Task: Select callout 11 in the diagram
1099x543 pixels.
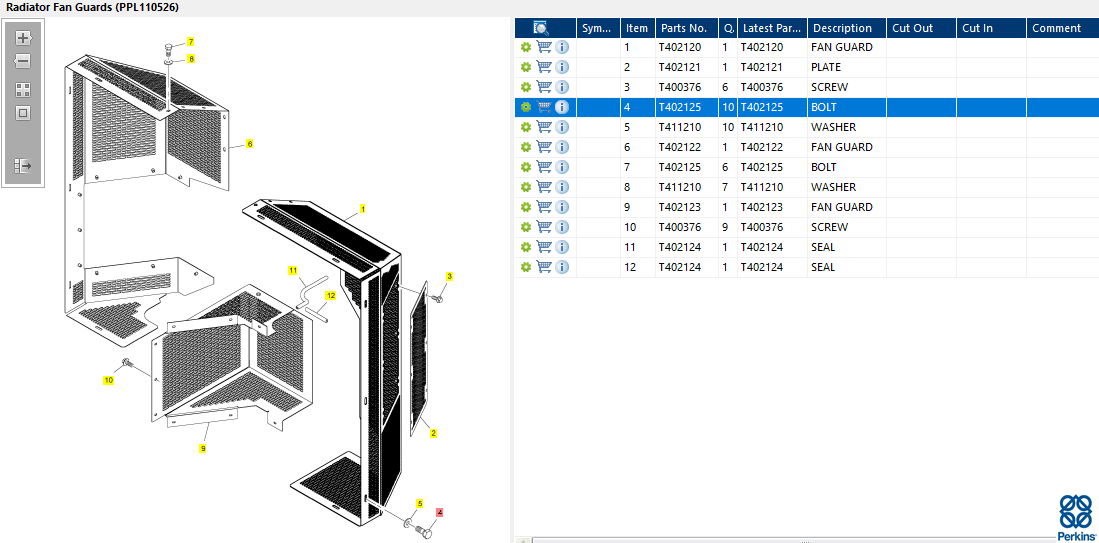Action: [x=293, y=270]
